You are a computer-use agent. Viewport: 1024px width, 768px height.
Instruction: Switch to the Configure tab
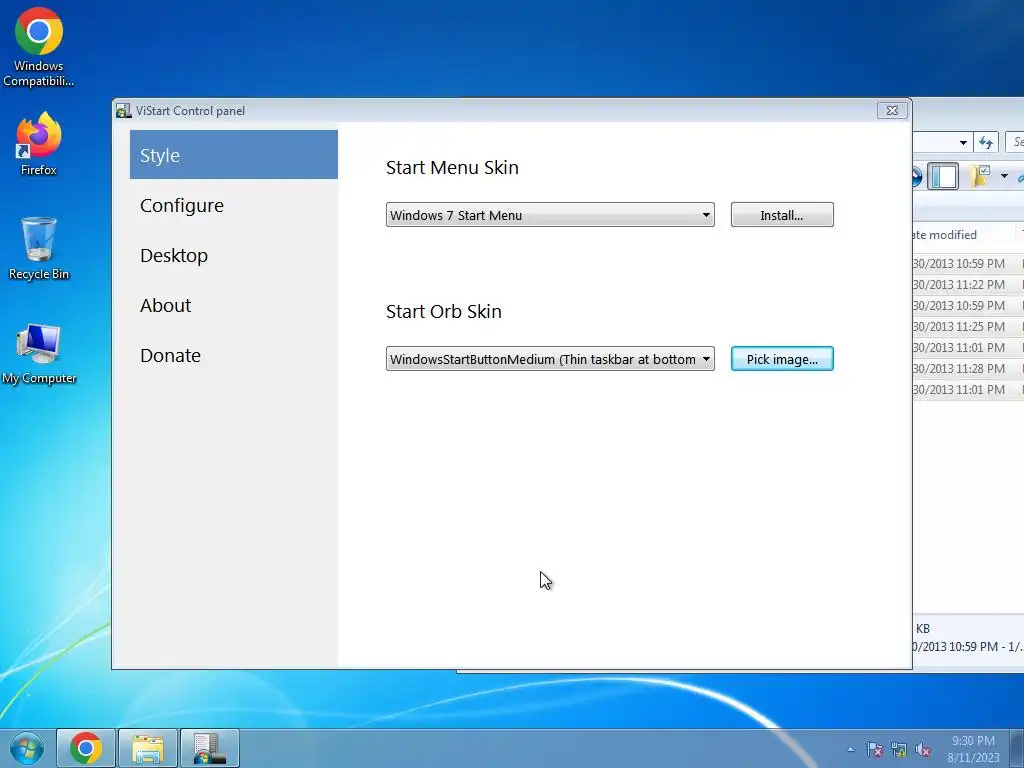(x=234, y=205)
